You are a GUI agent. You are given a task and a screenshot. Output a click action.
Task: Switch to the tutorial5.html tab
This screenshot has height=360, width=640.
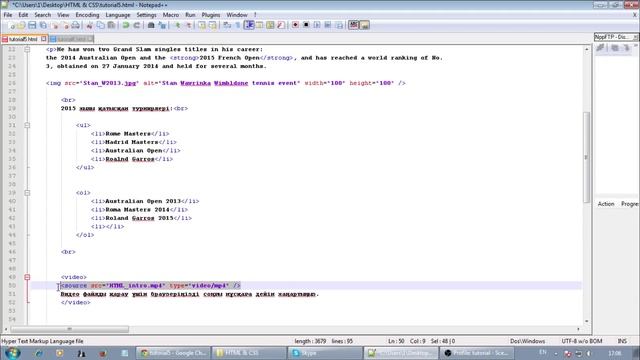click(x=23, y=39)
